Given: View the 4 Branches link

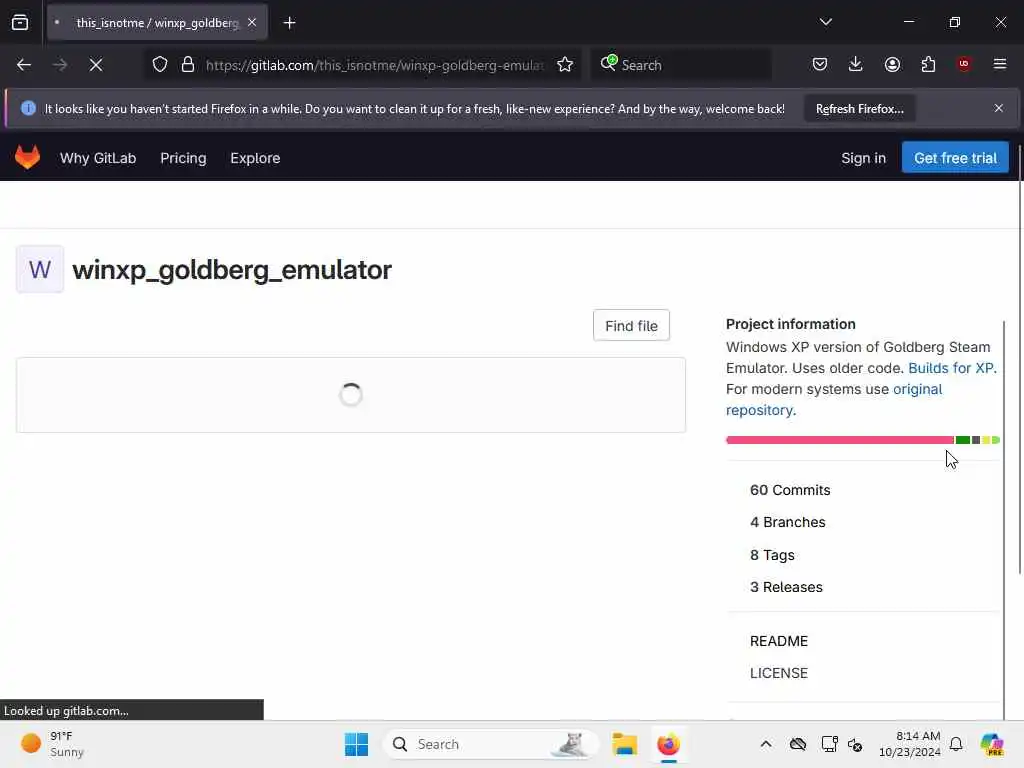Looking at the screenshot, I should pos(788,522).
